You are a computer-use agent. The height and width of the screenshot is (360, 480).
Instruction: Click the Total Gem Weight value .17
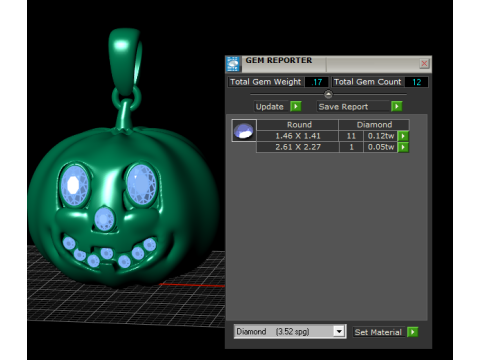(316, 82)
